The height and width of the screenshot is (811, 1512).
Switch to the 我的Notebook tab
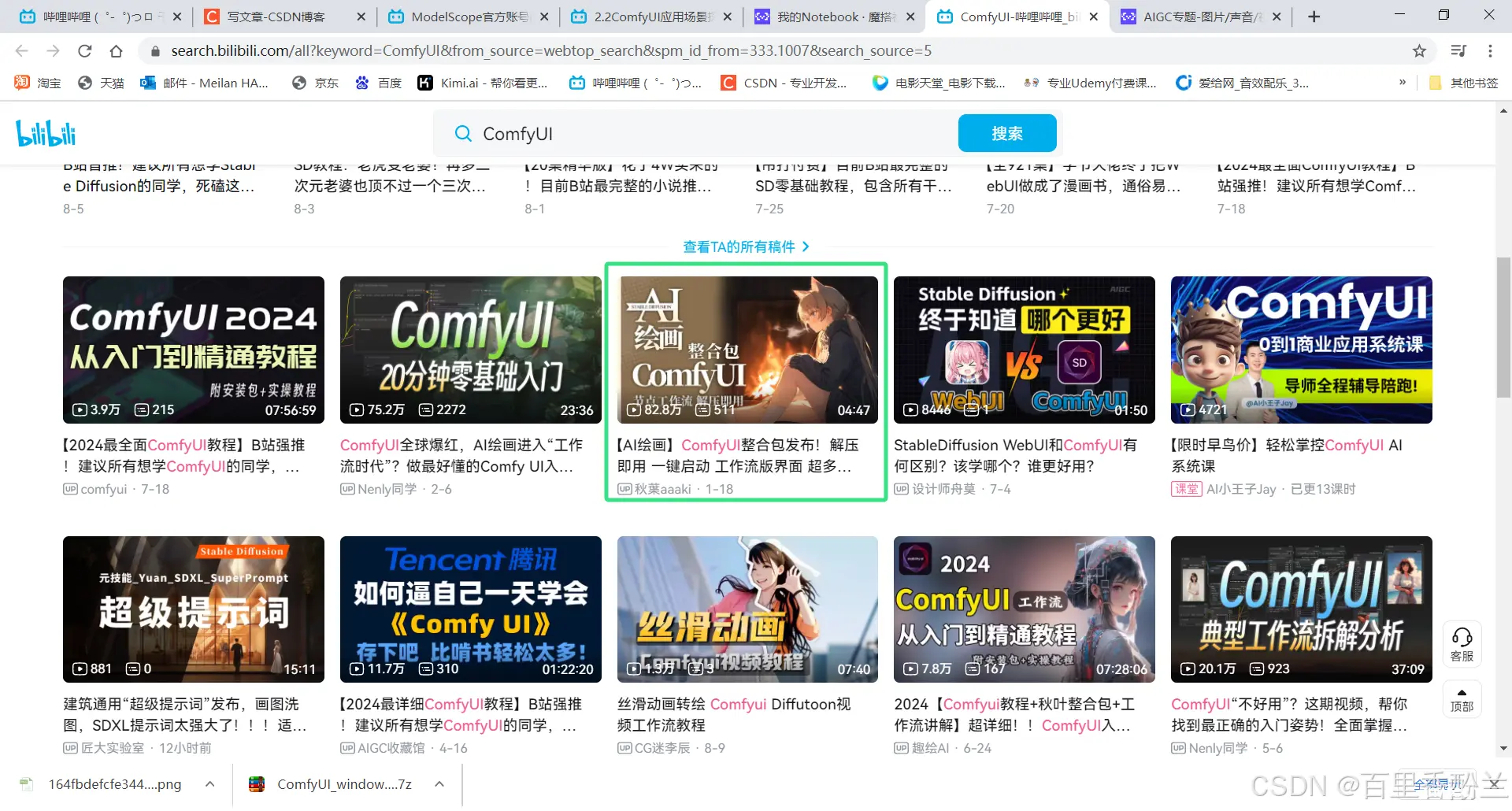click(835, 17)
